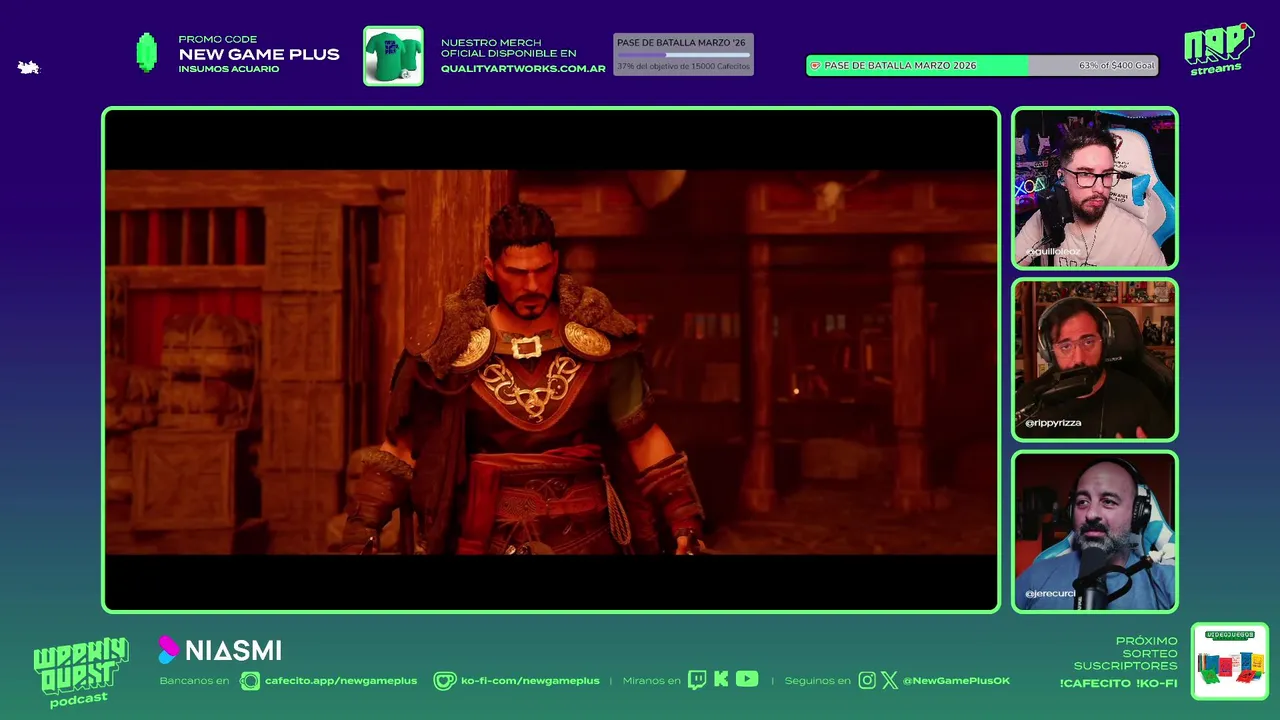Click the green gem promo code icon
The width and height of the screenshot is (1280, 720).
[147, 53]
